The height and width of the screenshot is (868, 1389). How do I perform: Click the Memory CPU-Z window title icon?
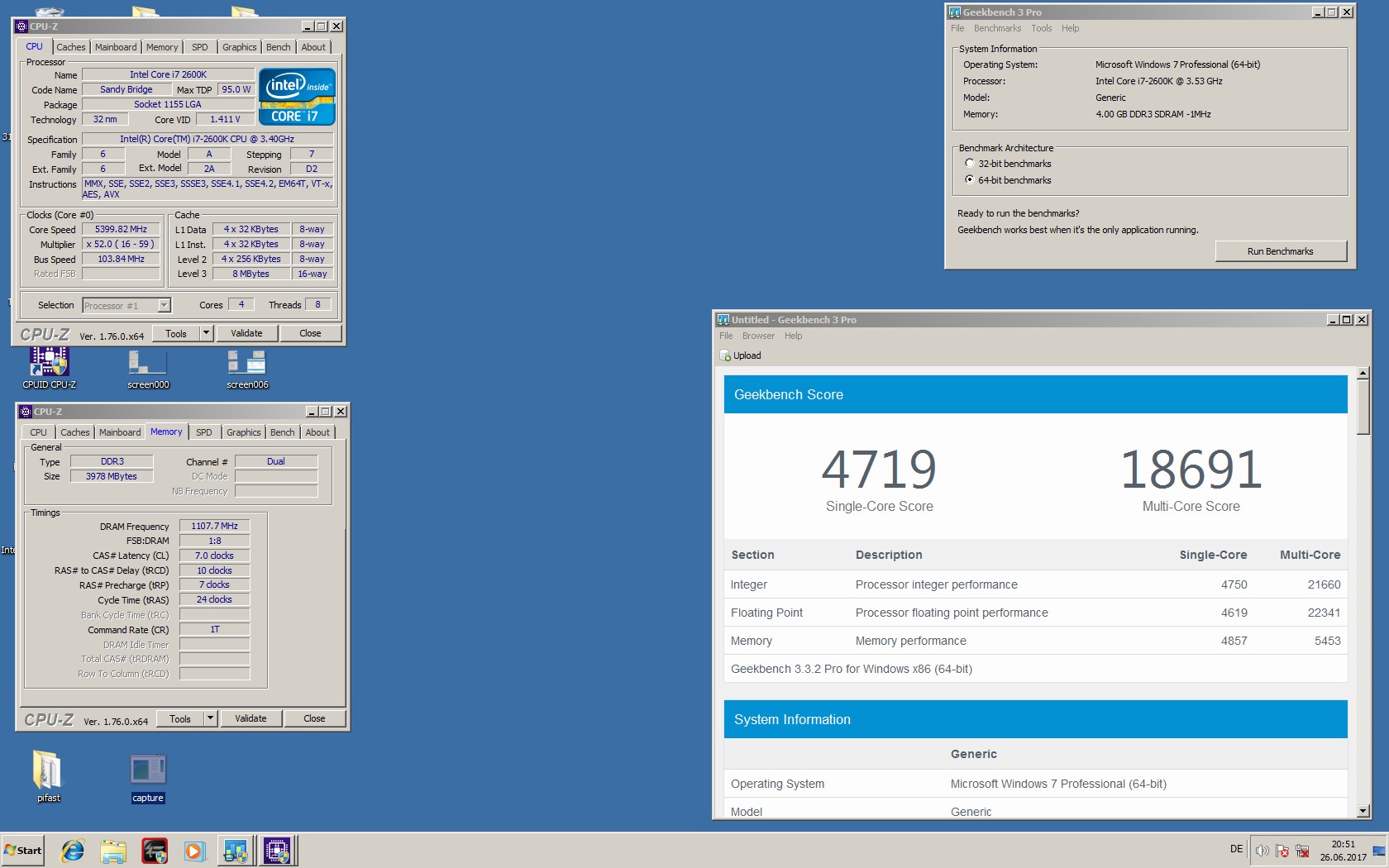click(x=26, y=412)
